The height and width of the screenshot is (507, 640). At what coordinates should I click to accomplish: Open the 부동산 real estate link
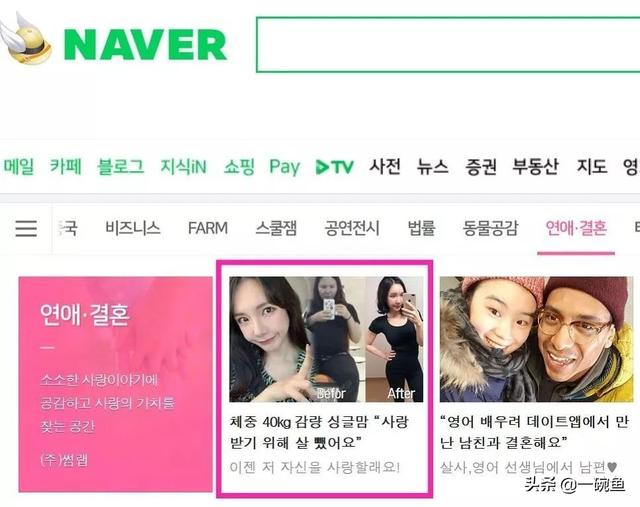[x=536, y=167]
